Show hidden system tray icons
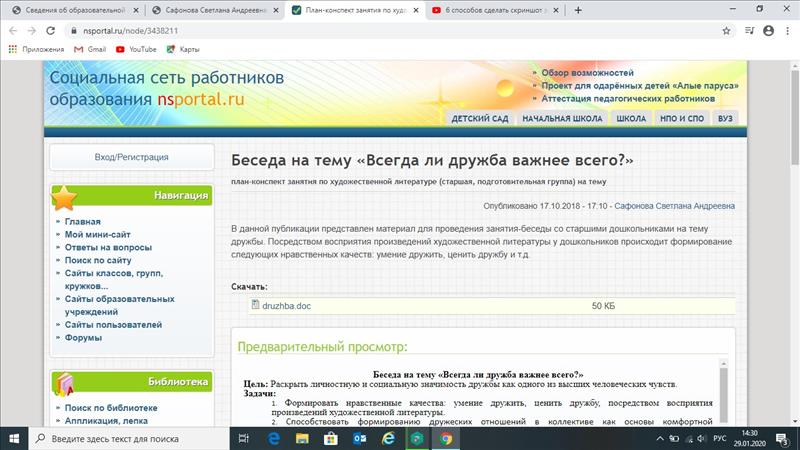 coord(664,438)
